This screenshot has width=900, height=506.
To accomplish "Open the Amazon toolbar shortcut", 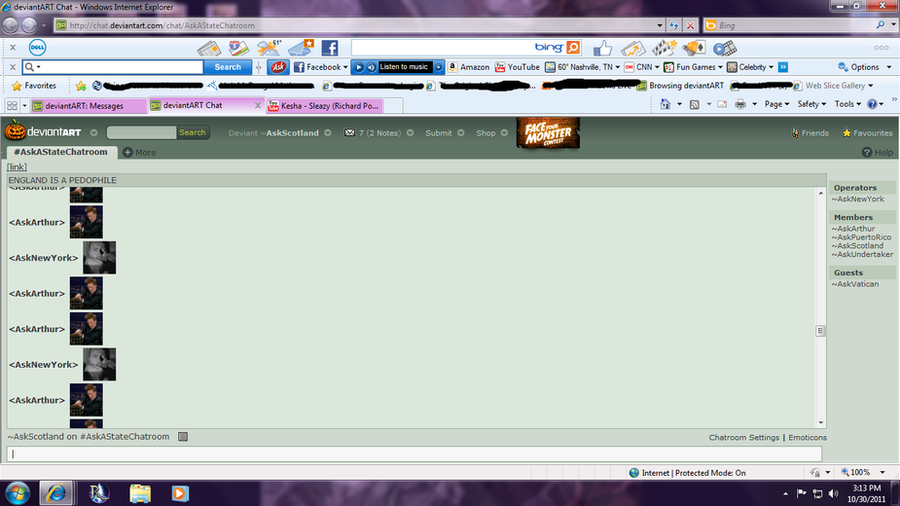I will click(469, 67).
